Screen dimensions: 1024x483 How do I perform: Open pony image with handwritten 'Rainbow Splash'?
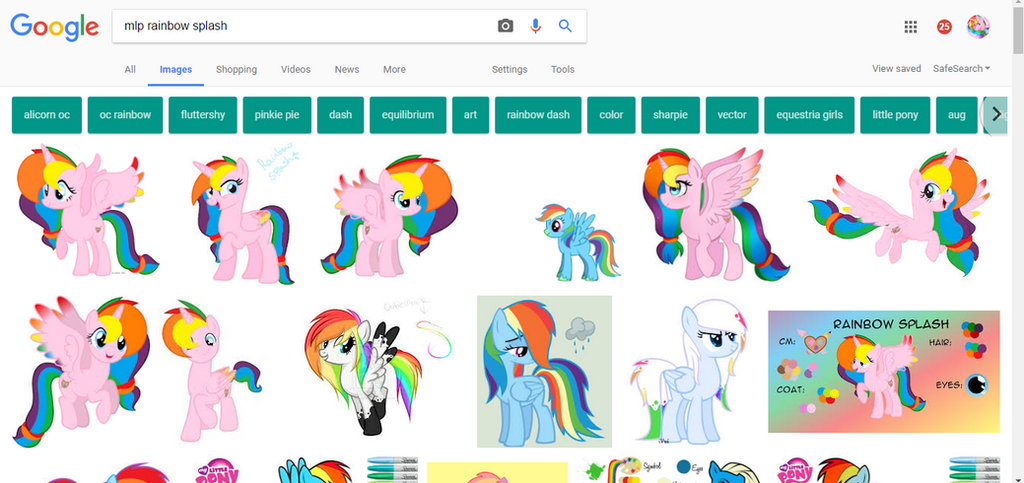[243, 215]
